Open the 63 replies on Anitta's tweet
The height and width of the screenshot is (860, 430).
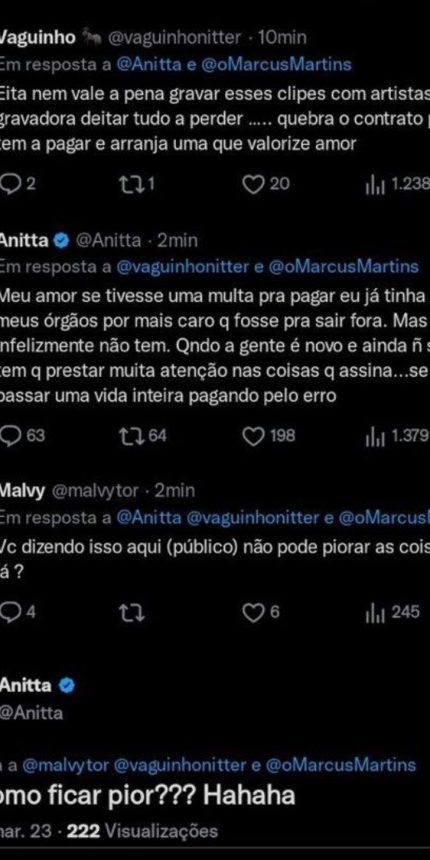coord(9,437)
